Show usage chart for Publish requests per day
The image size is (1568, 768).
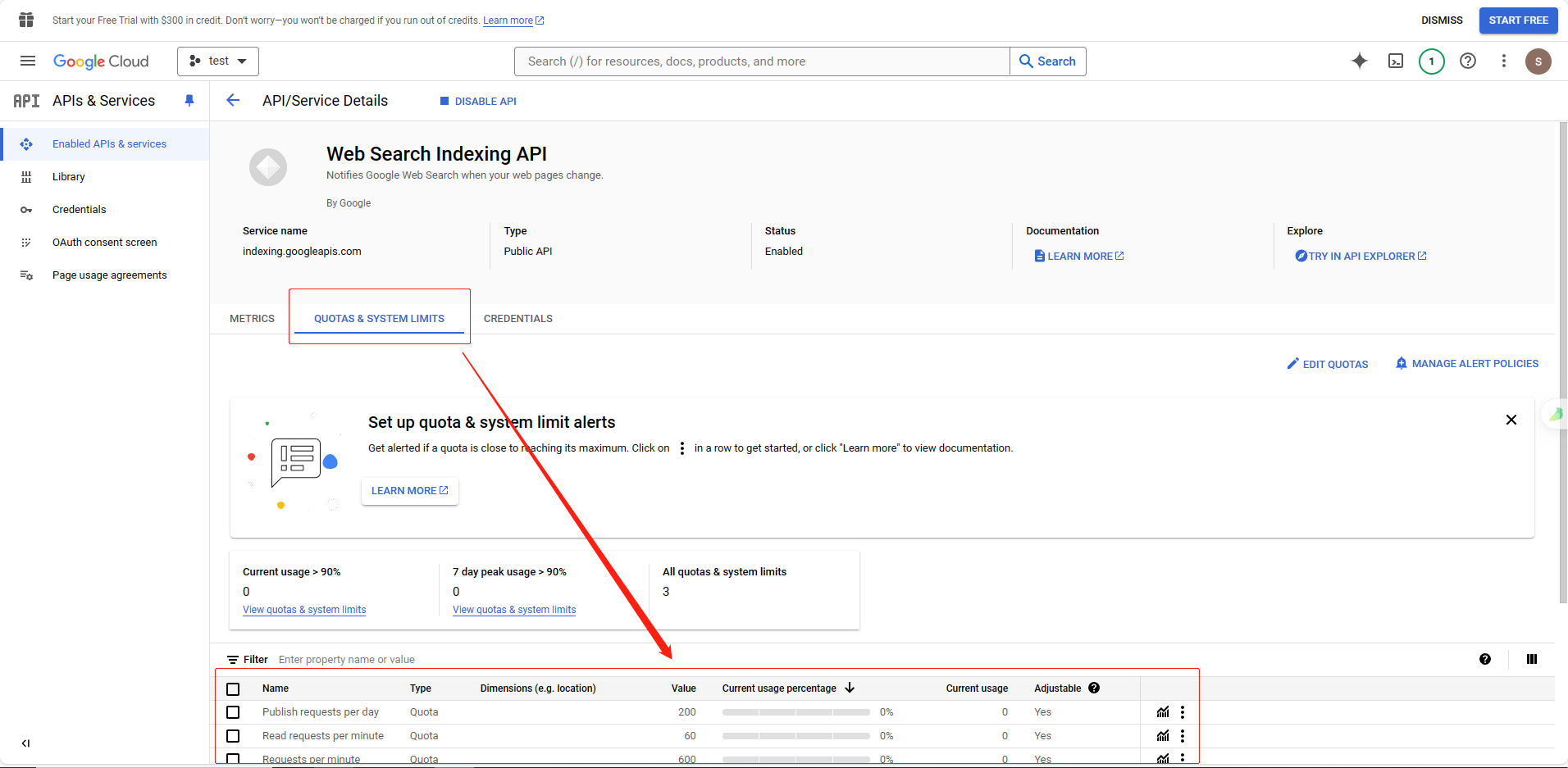pos(1162,712)
